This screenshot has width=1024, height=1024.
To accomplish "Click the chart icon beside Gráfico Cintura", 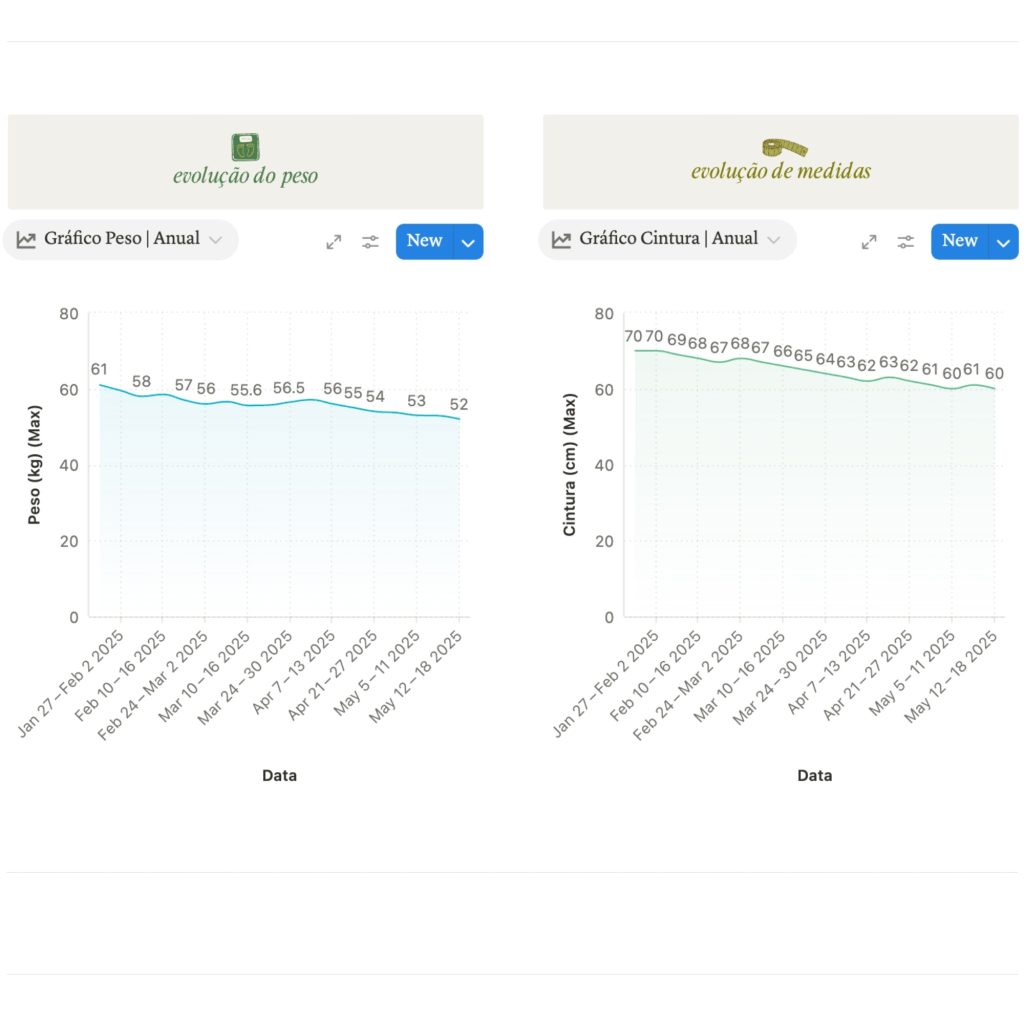I will pos(561,240).
